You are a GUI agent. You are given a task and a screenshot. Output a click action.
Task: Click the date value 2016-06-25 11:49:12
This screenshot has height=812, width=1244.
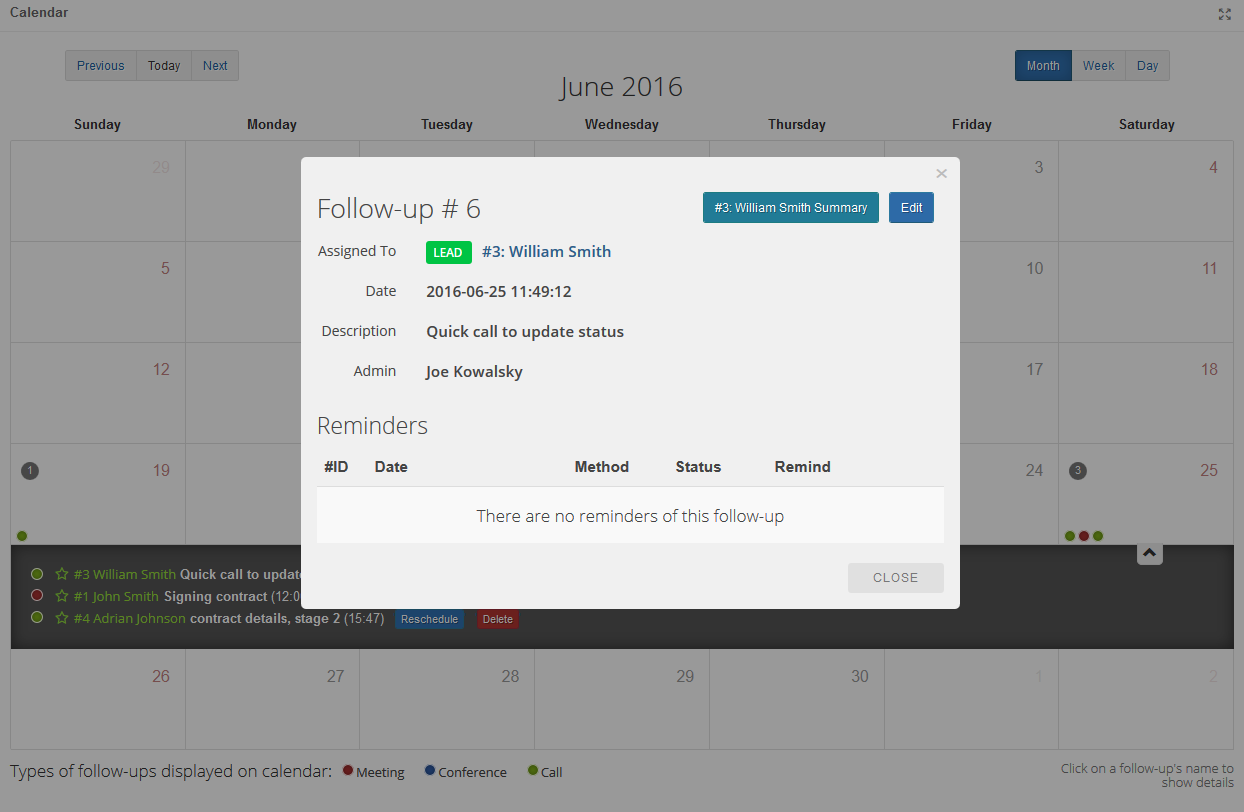pyautogui.click(x=499, y=292)
